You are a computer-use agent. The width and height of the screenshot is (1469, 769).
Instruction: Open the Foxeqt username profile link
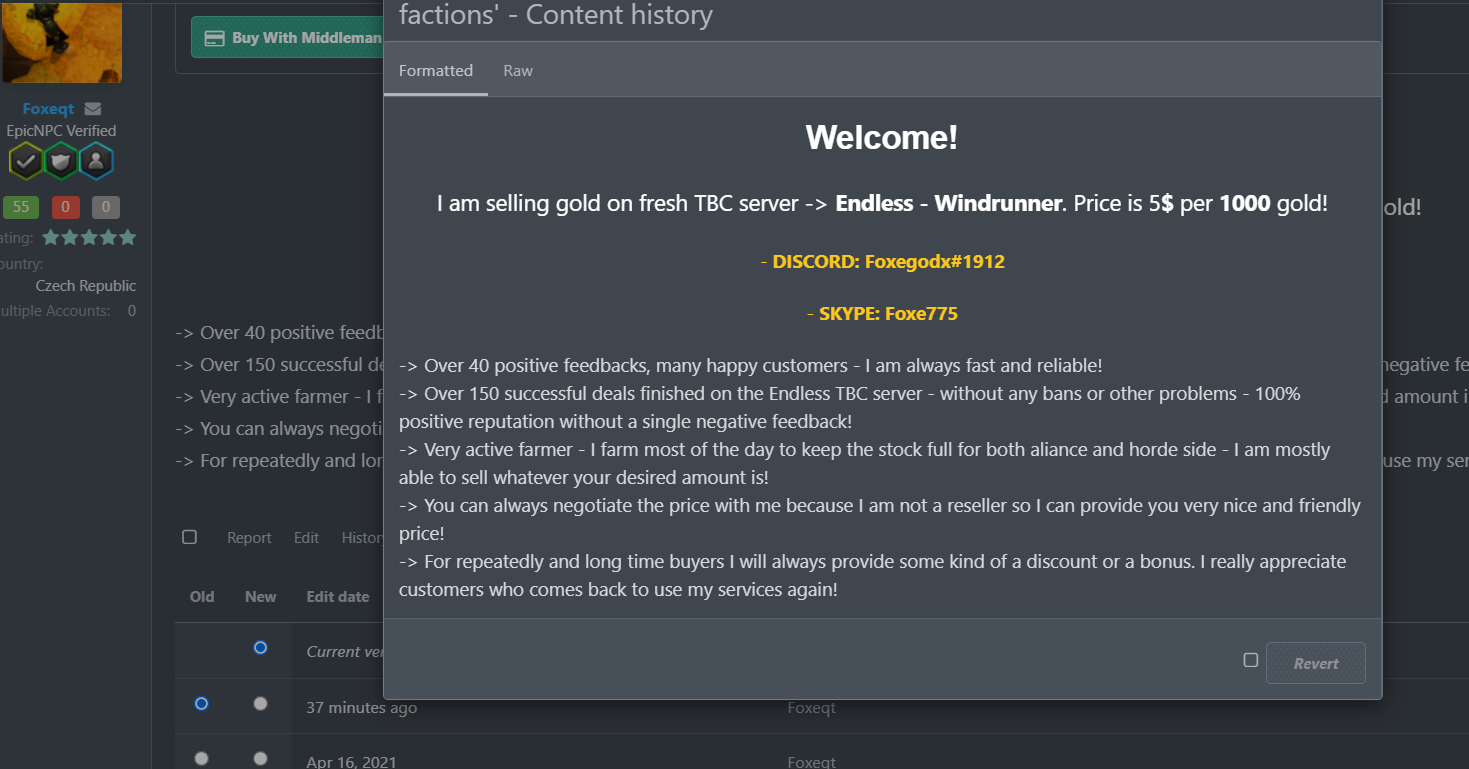click(x=48, y=109)
